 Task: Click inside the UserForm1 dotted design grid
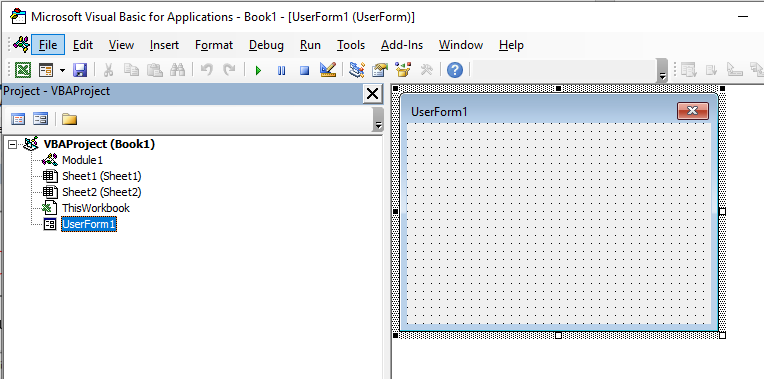(558, 223)
